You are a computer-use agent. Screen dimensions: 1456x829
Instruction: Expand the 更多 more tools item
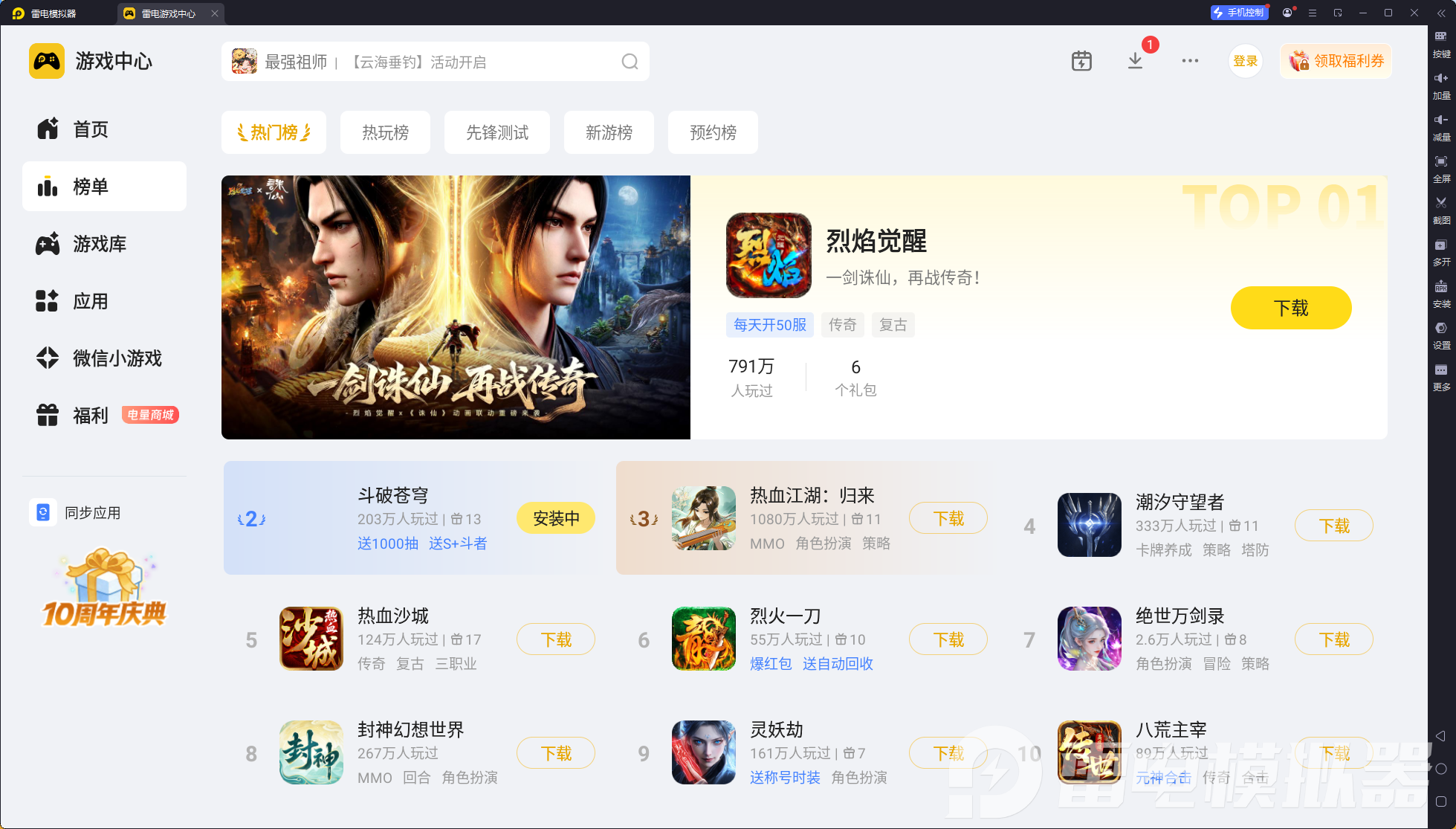pyautogui.click(x=1441, y=375)
